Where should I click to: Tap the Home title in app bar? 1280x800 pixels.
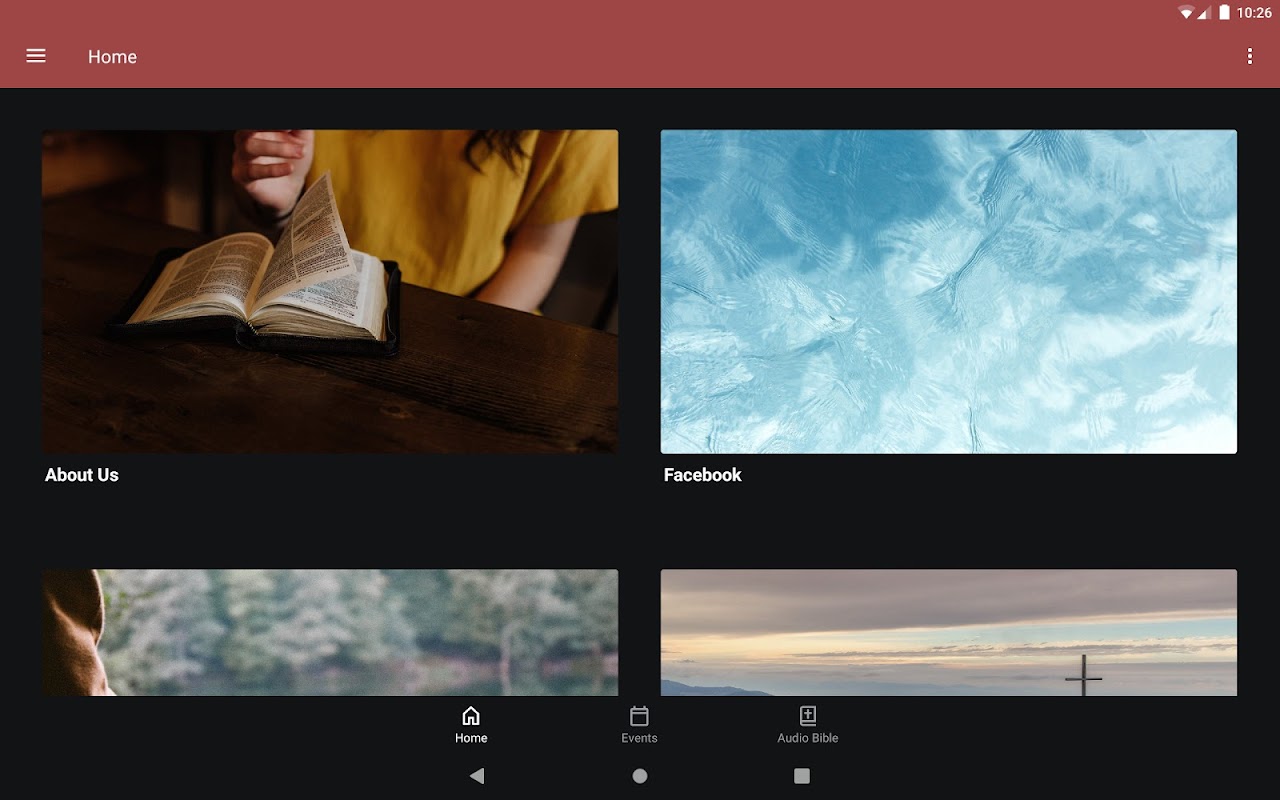point(112,57)
